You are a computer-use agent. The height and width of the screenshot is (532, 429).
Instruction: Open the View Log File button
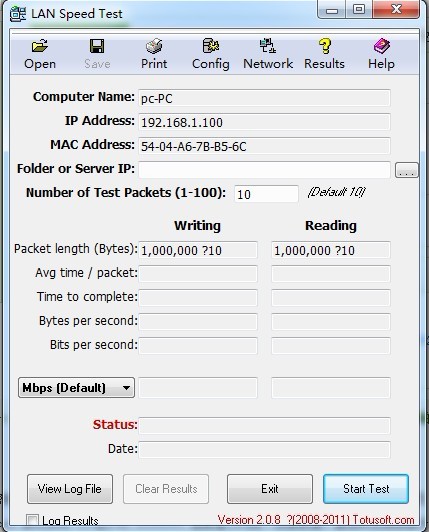70,489
